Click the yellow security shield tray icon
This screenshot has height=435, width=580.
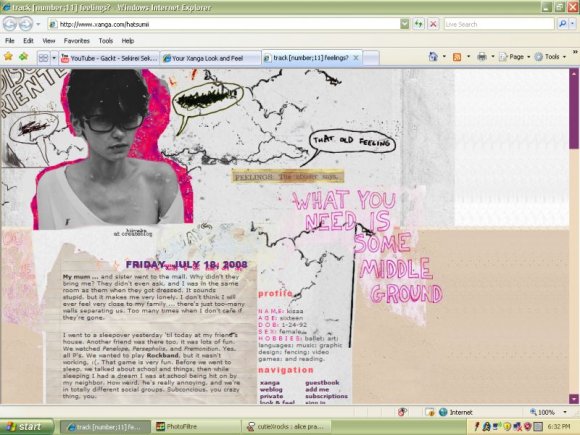[507, 427]
